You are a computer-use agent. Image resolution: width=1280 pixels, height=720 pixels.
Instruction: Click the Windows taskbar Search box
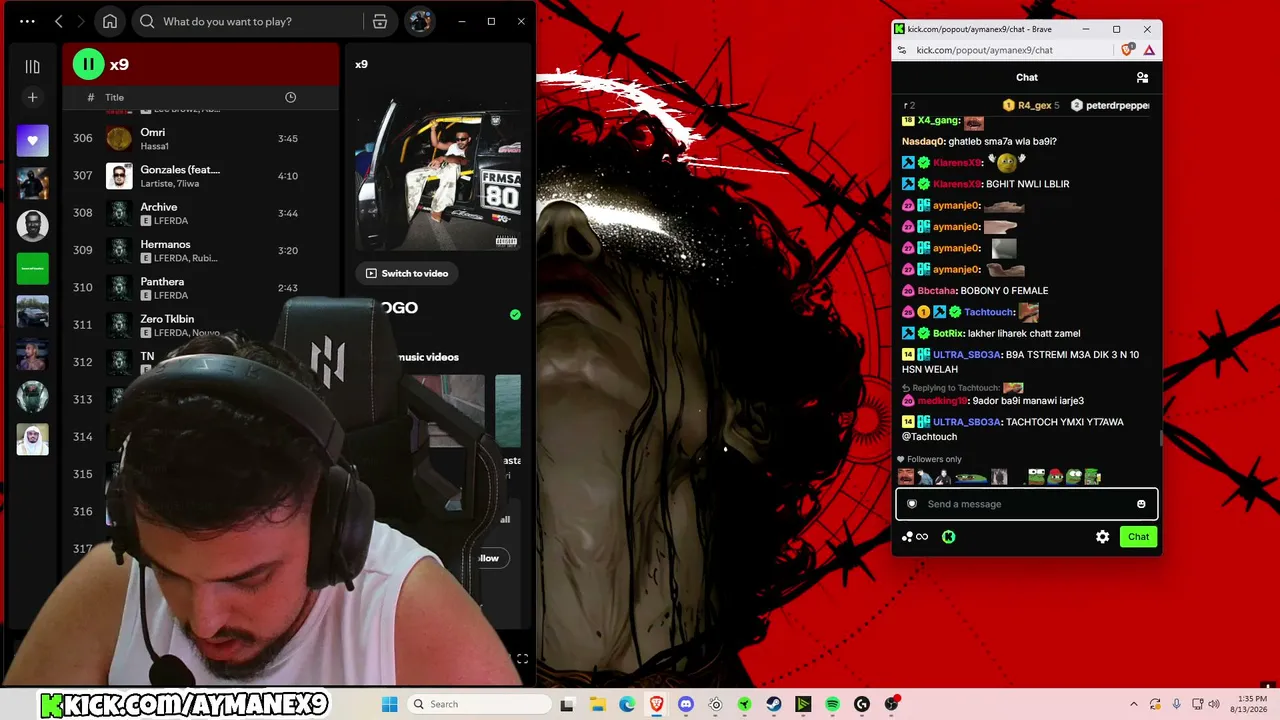click(x=480, y=704)
